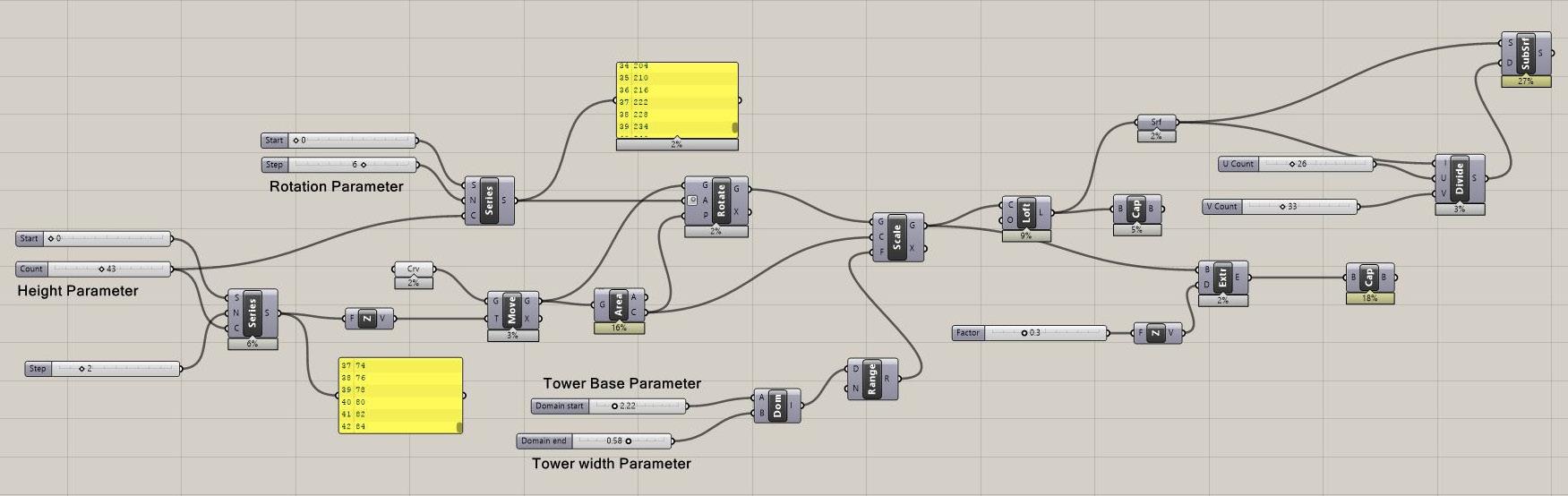Select the Z vector component after Factor slider
Viewport: 1568px width, 496px height.
1158,333
